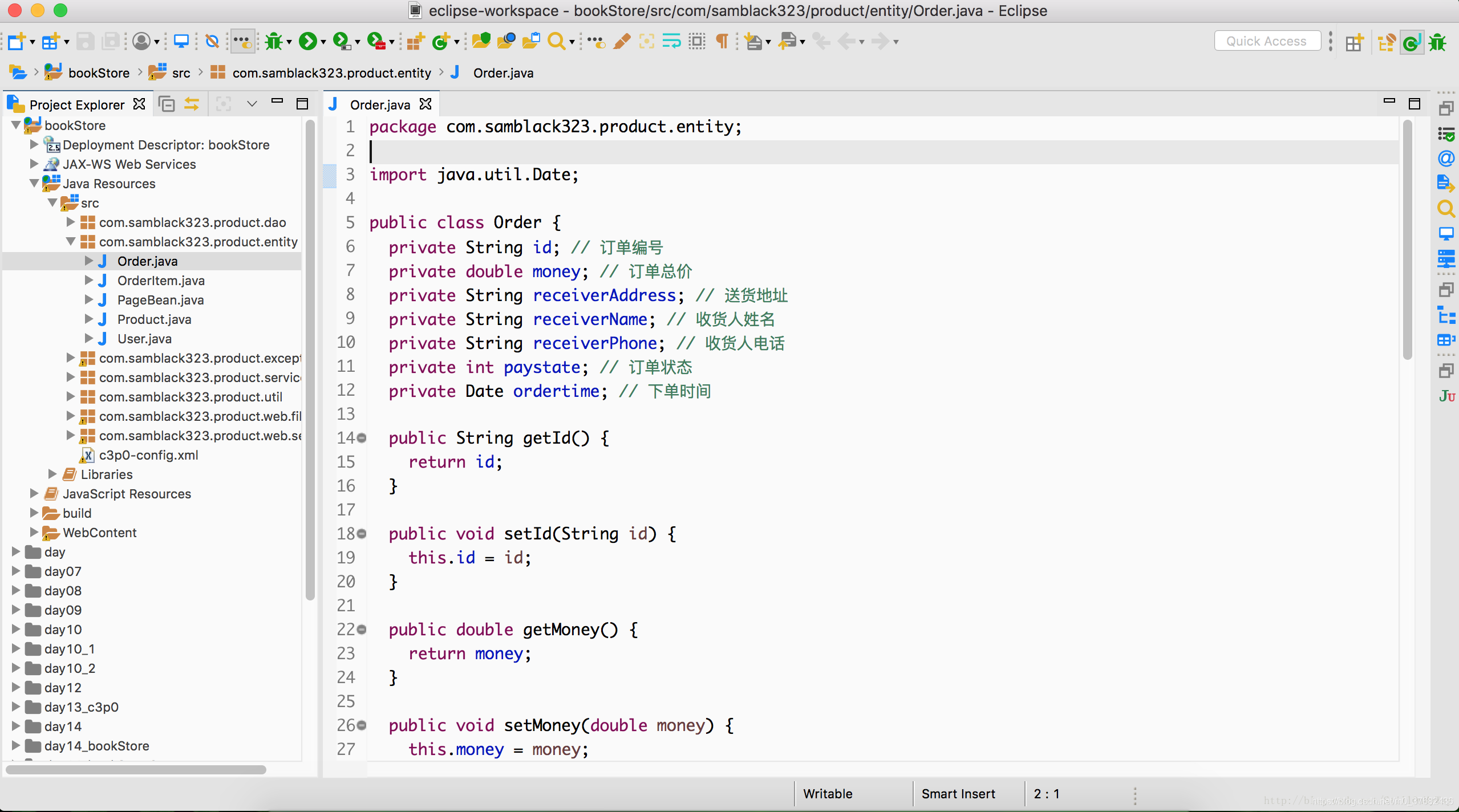Click the green Debug bug icon
Image resolution: width=1459 pixels, height=812 pixels.
click(x=274, y=41)
